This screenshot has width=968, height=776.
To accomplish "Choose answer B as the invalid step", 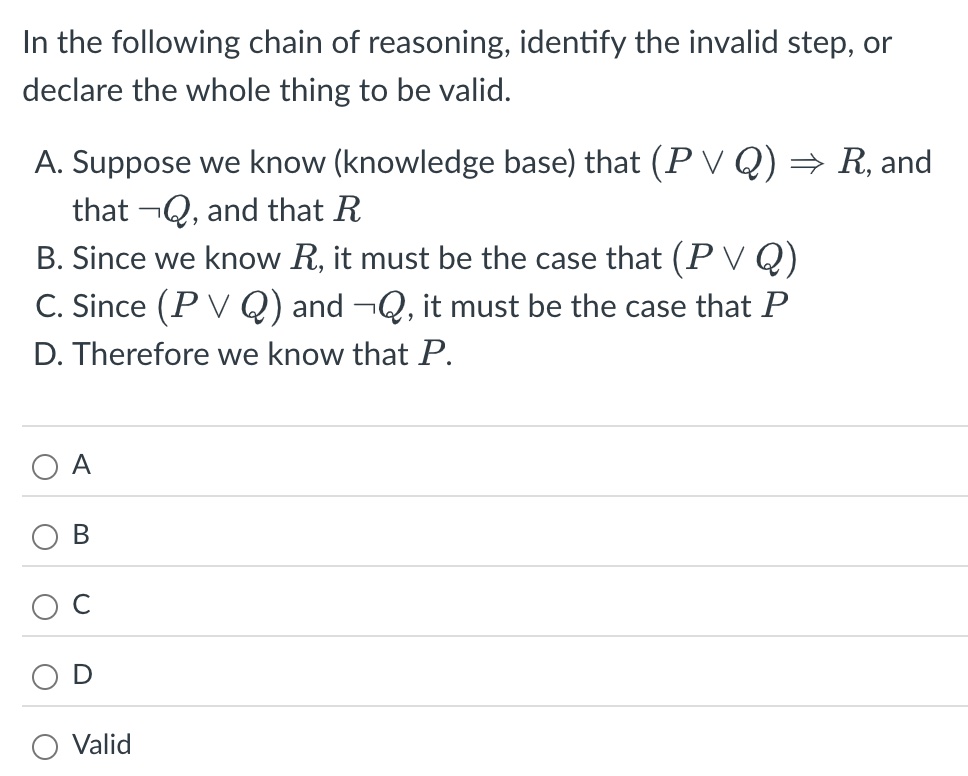I will pyautogui.click(x=44, y=535).
